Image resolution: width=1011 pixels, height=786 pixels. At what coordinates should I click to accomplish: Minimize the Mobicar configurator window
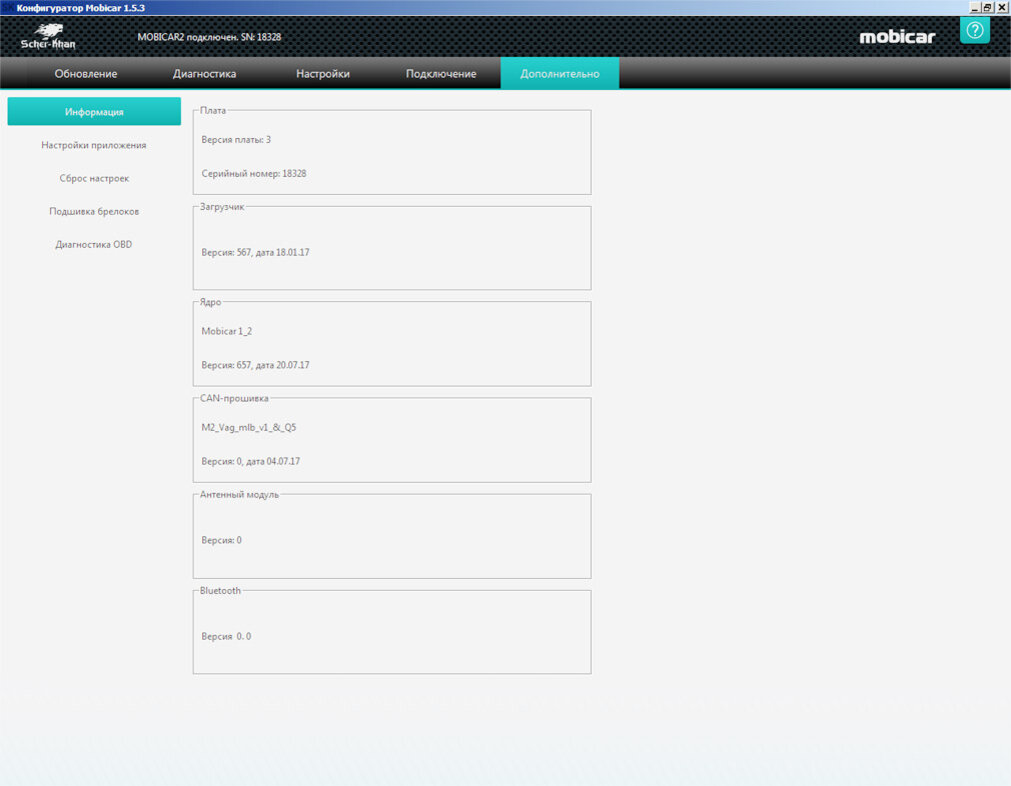975,8
